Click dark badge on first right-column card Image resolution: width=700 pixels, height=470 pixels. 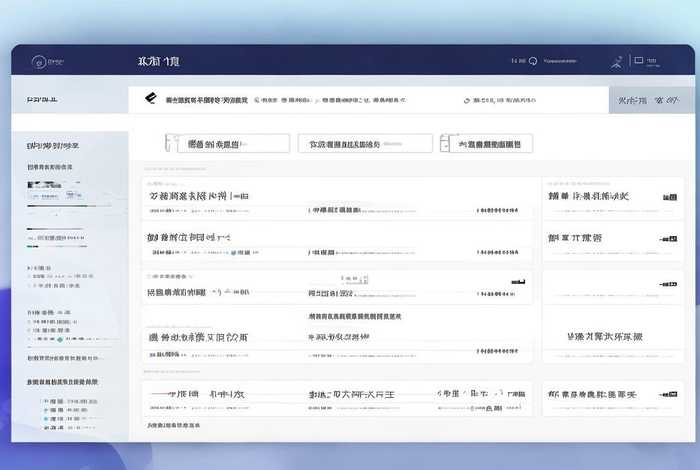(670, 197)
